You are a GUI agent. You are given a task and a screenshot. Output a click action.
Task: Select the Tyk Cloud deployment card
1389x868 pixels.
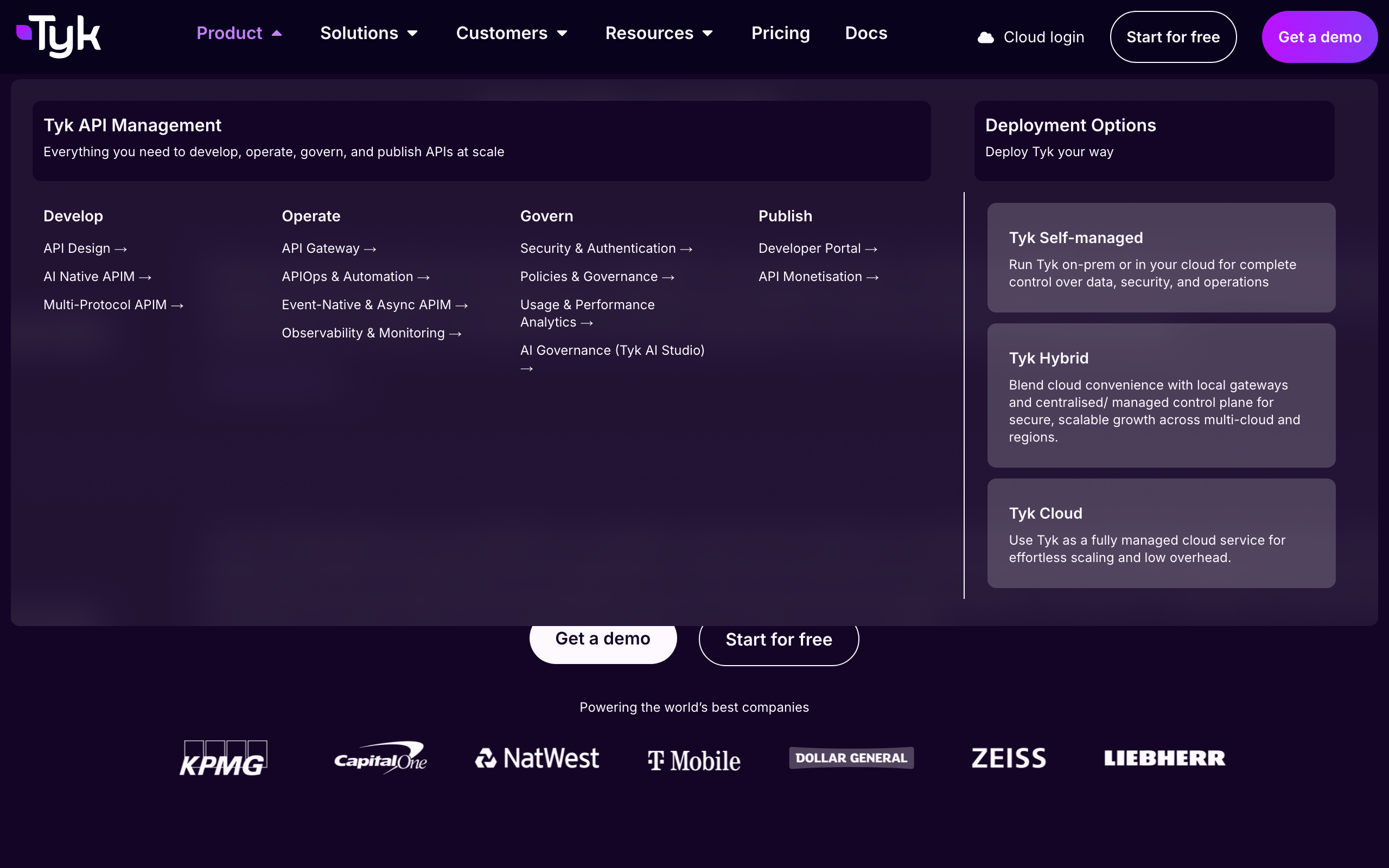(1161, 533)
